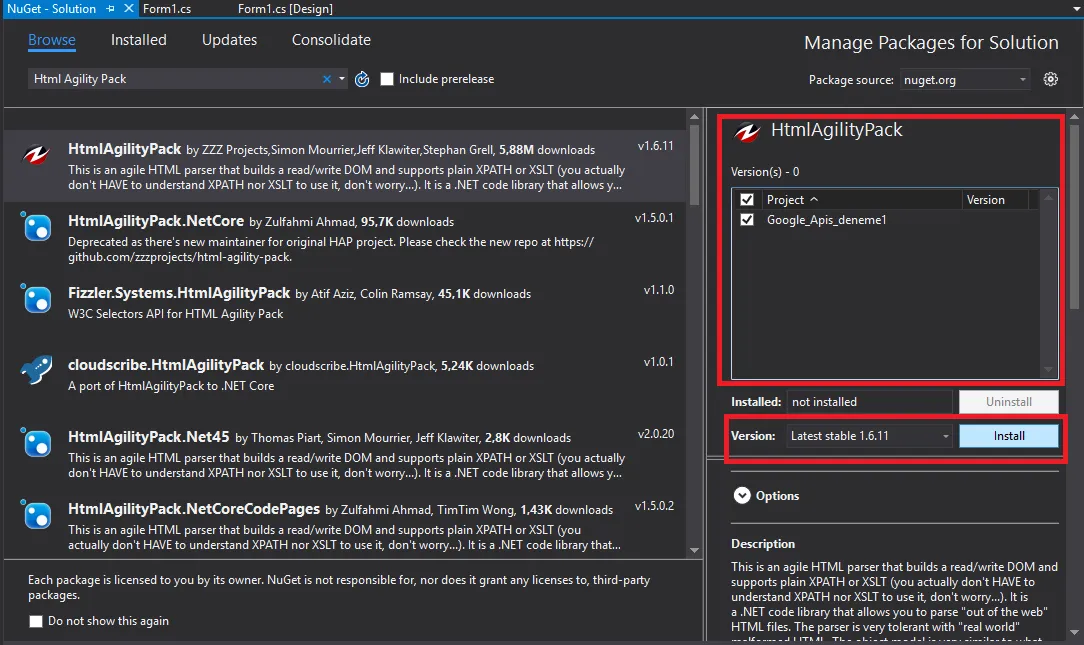The height and width of the screenshot is (645, 1084).
Task: Switch to the Updates tab
Action: point(230,40)
